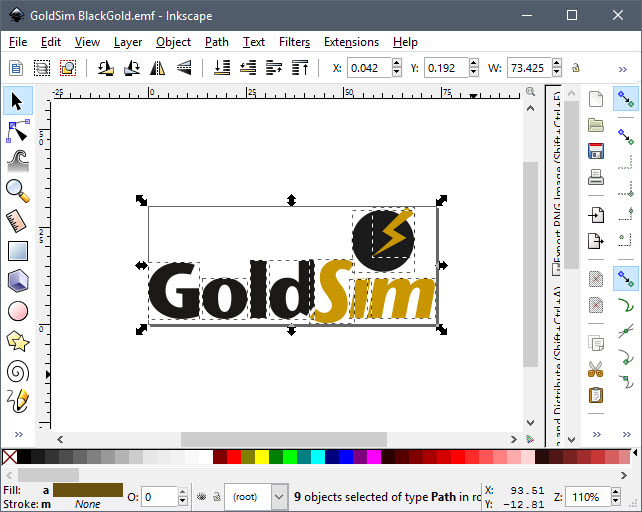Open the Extensions menu

click(x=351, y=42)
